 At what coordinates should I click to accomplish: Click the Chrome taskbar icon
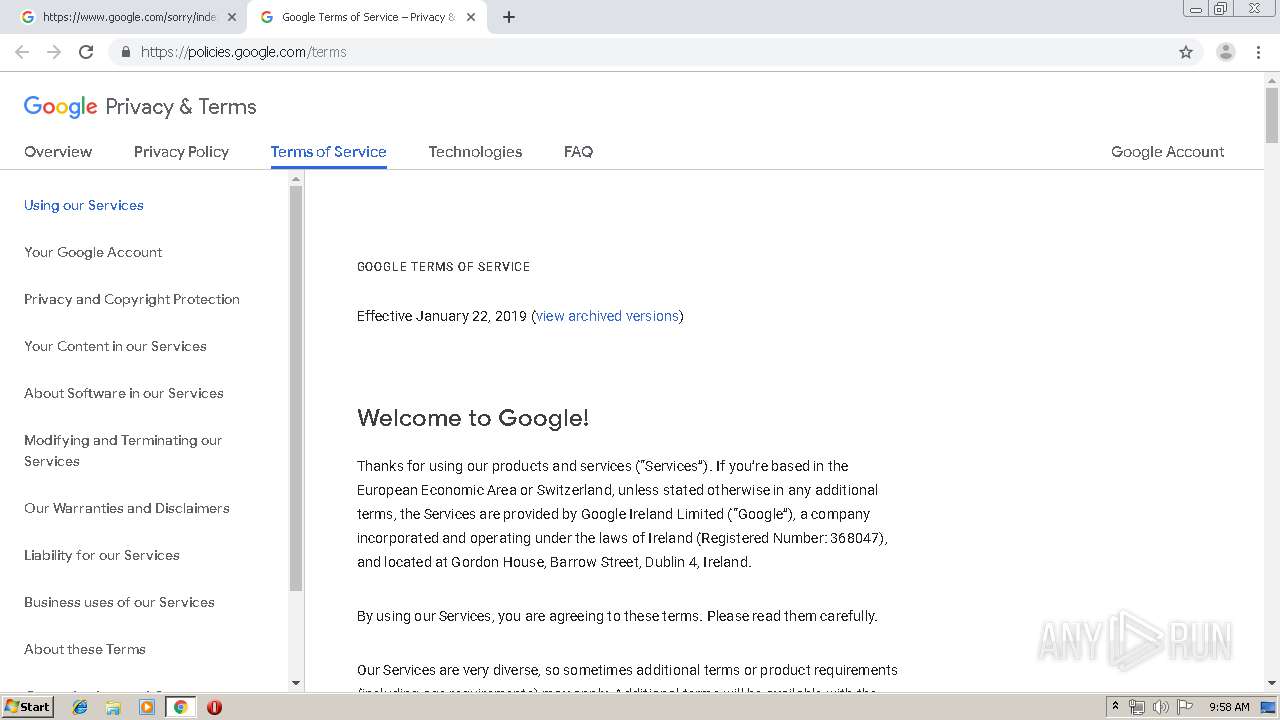[x=180, y=707]
